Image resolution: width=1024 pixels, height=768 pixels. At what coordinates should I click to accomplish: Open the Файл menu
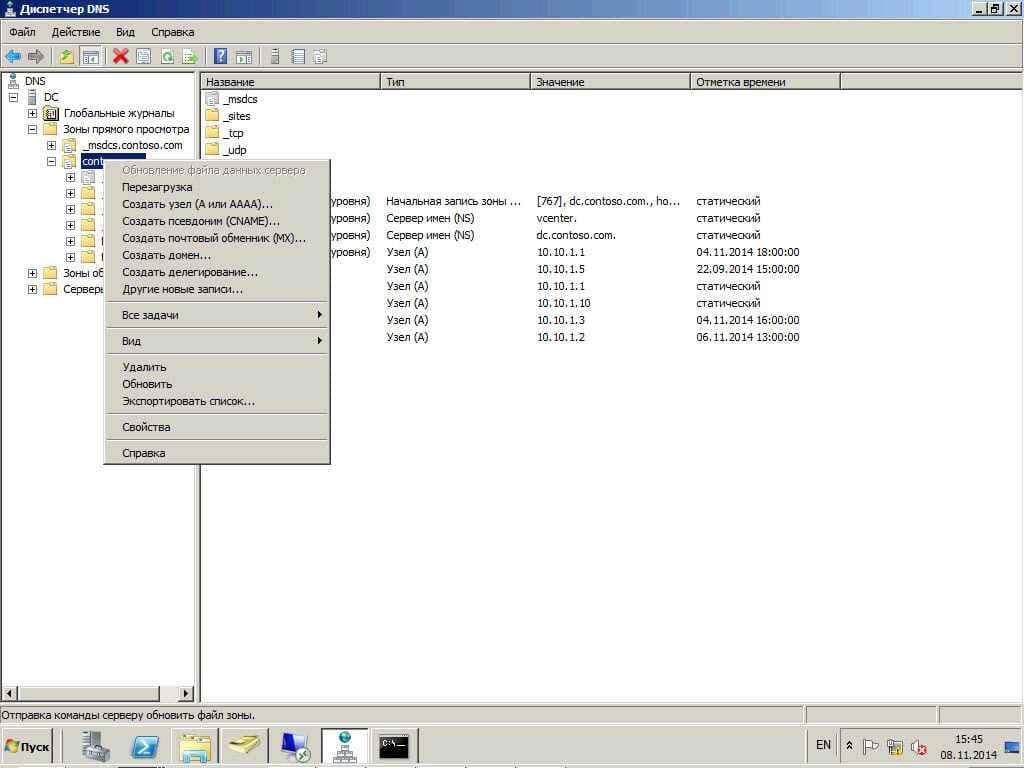pyautogui.click(x=22, y=32)
